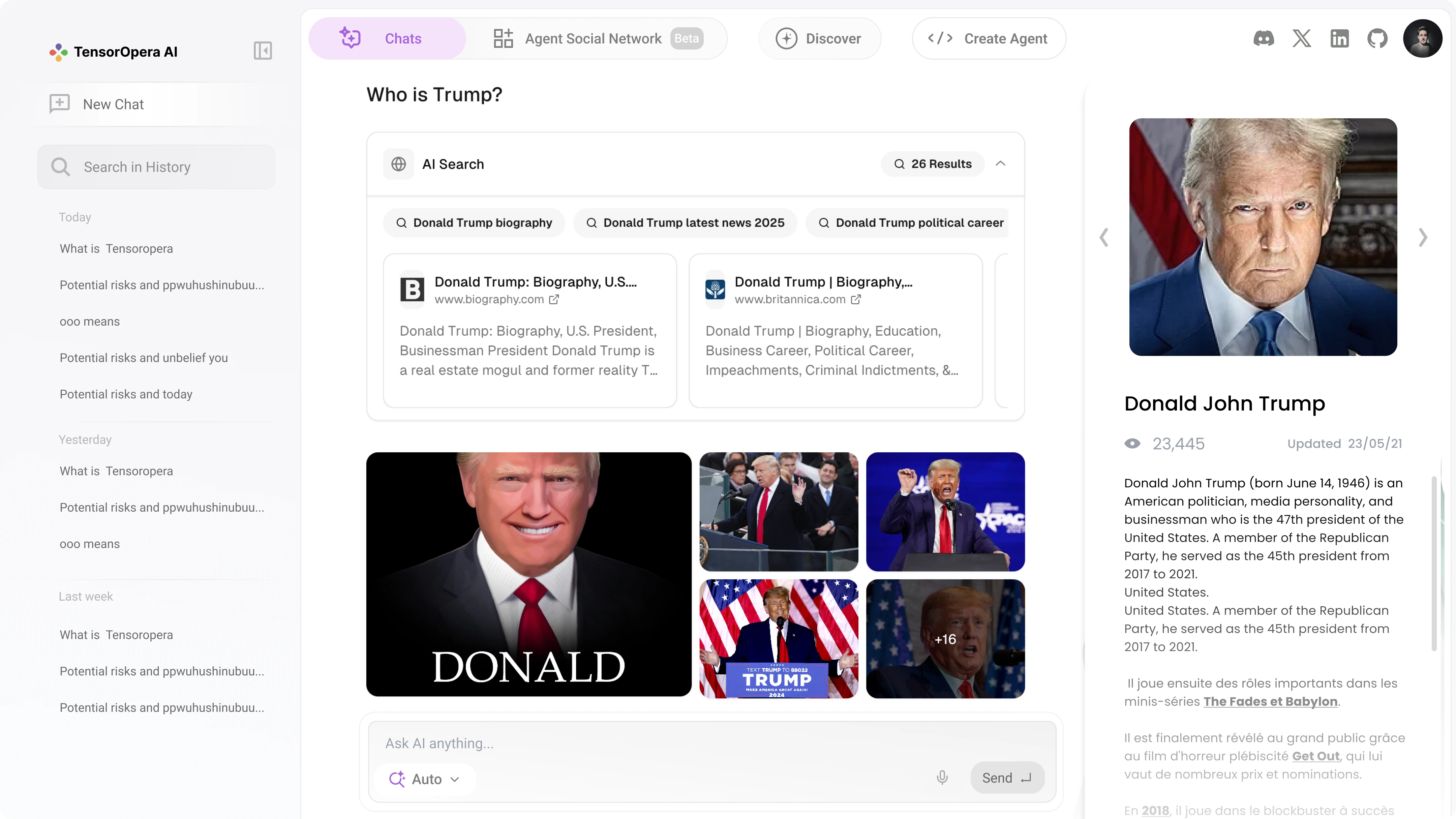Click the microphone voice input icon
Viewport: 1456px width, 819px height.
942,778
